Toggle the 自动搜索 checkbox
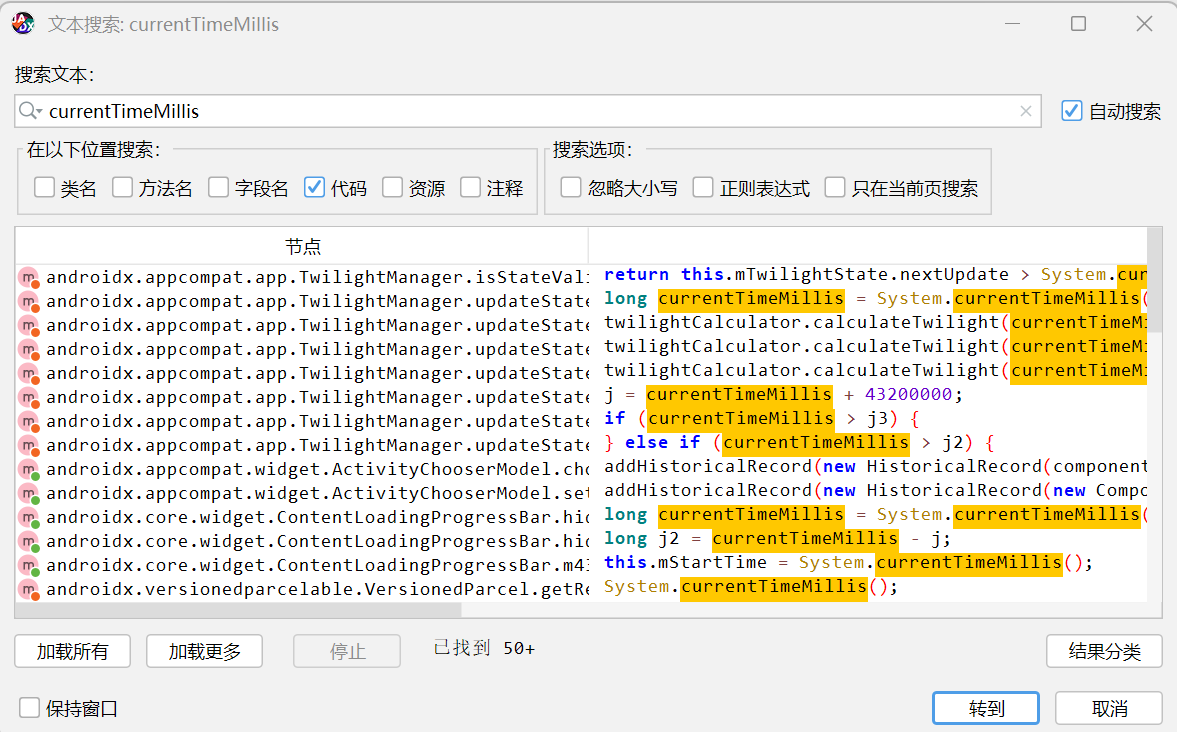Viewport: 1177px width, 732px height. (x=1072, y=111)
